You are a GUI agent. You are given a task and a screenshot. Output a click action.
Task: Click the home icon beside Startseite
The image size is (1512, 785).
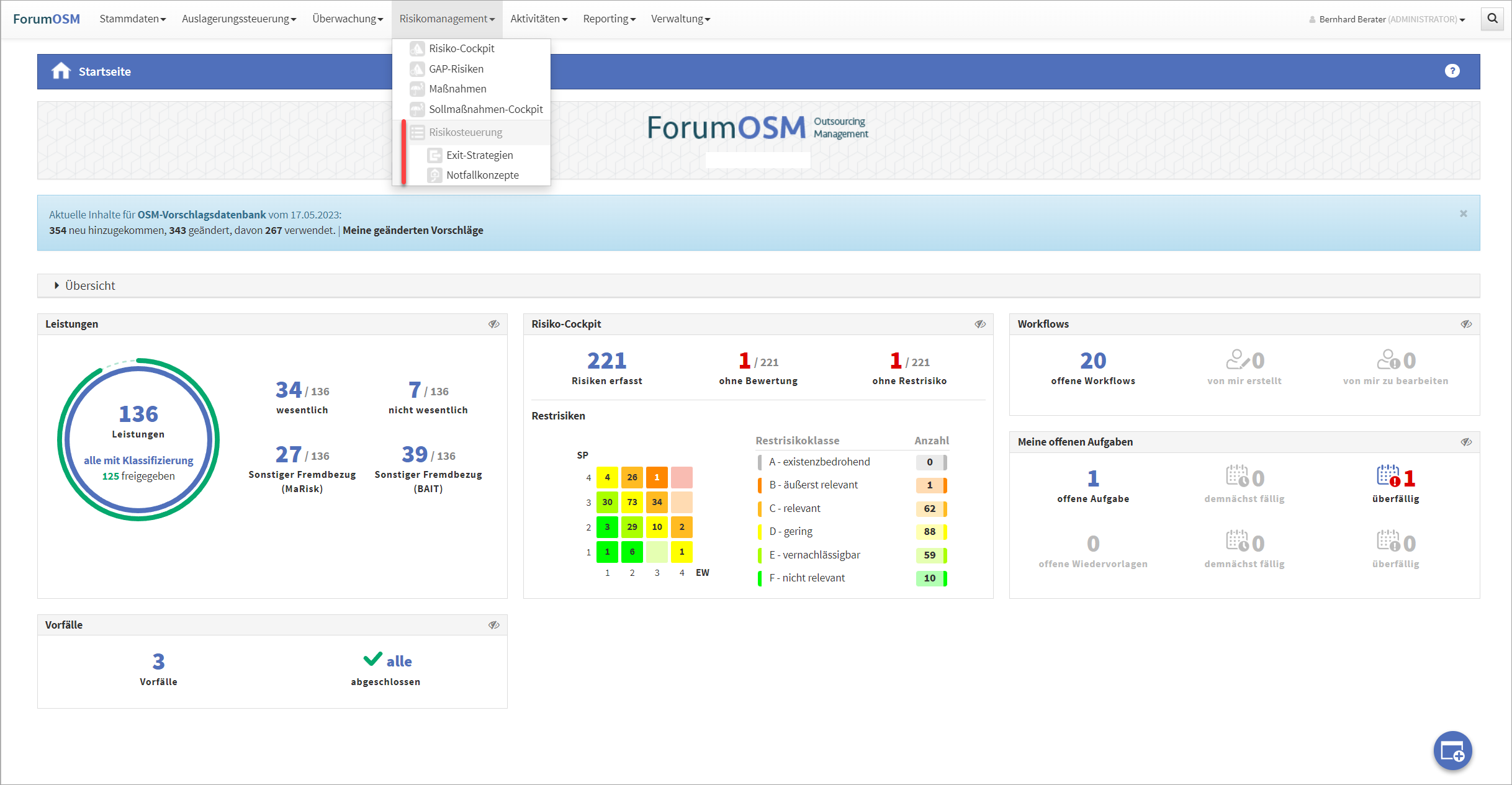61,71
